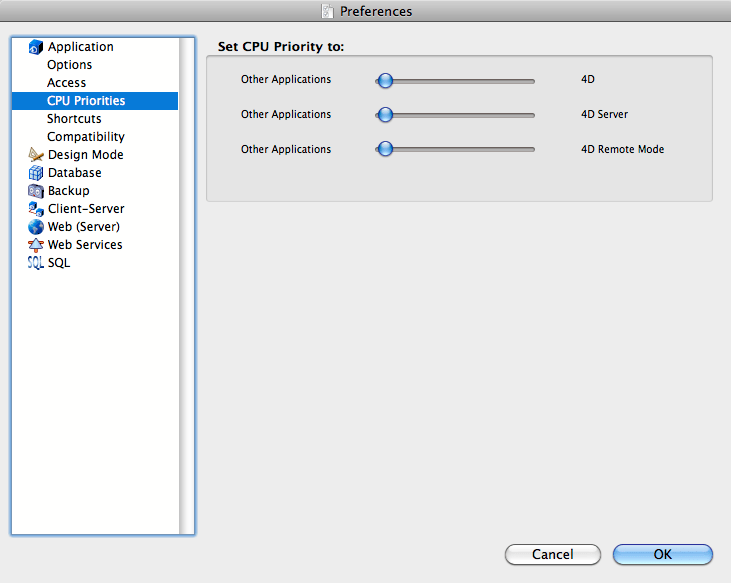Click the Design Mode ruler icon
731x583 pixels.
(35, 155)
